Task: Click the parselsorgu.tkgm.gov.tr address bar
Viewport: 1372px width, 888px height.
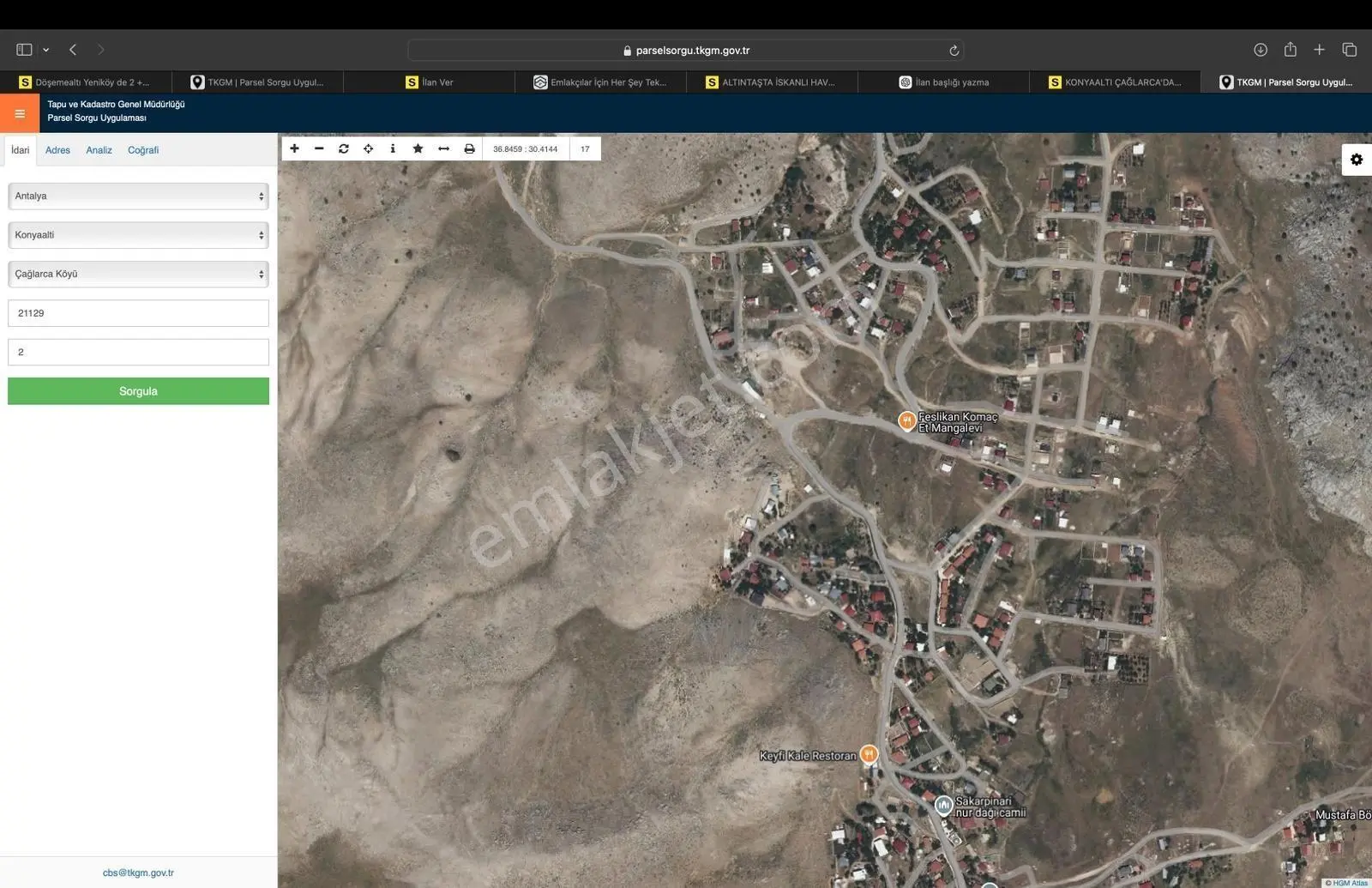Action: [x=685, y=51]
